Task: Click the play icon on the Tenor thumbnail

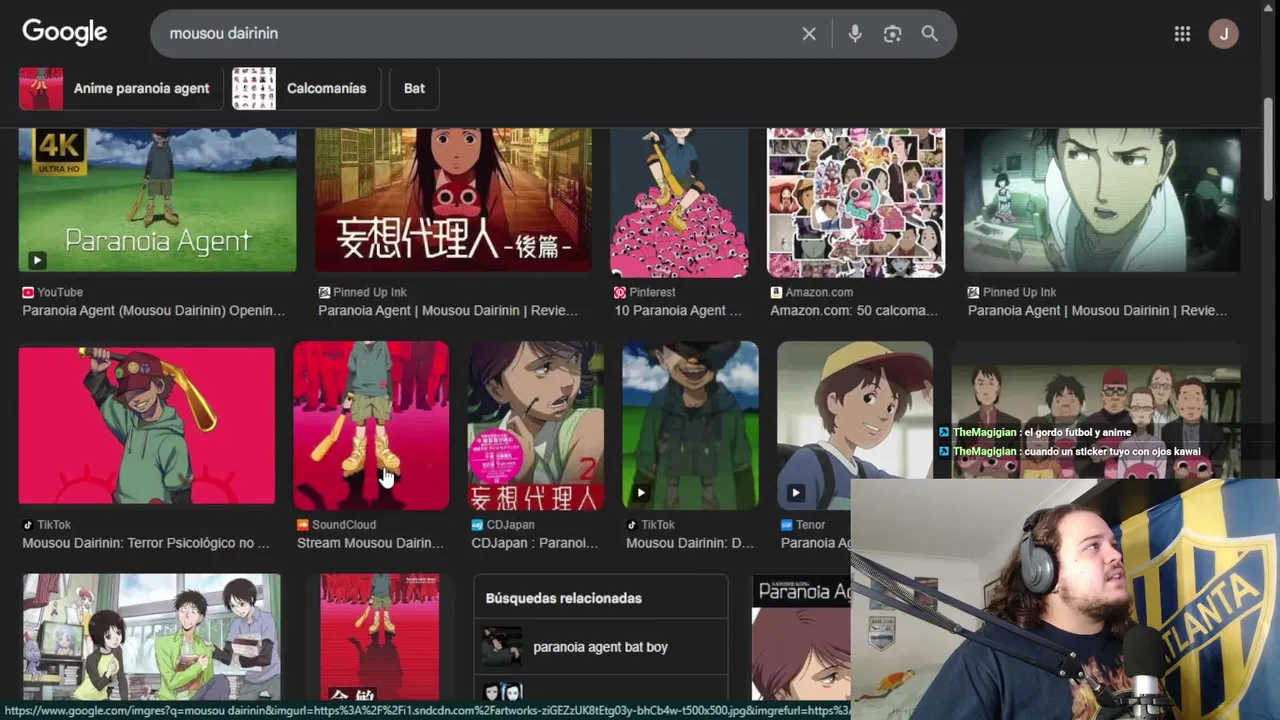Action: [795, 493]
